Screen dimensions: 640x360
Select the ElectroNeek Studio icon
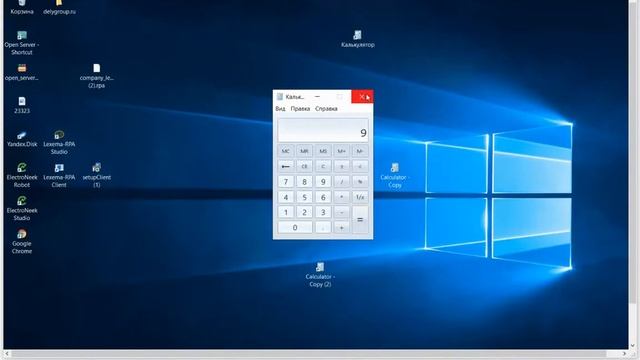coord(22,209)
